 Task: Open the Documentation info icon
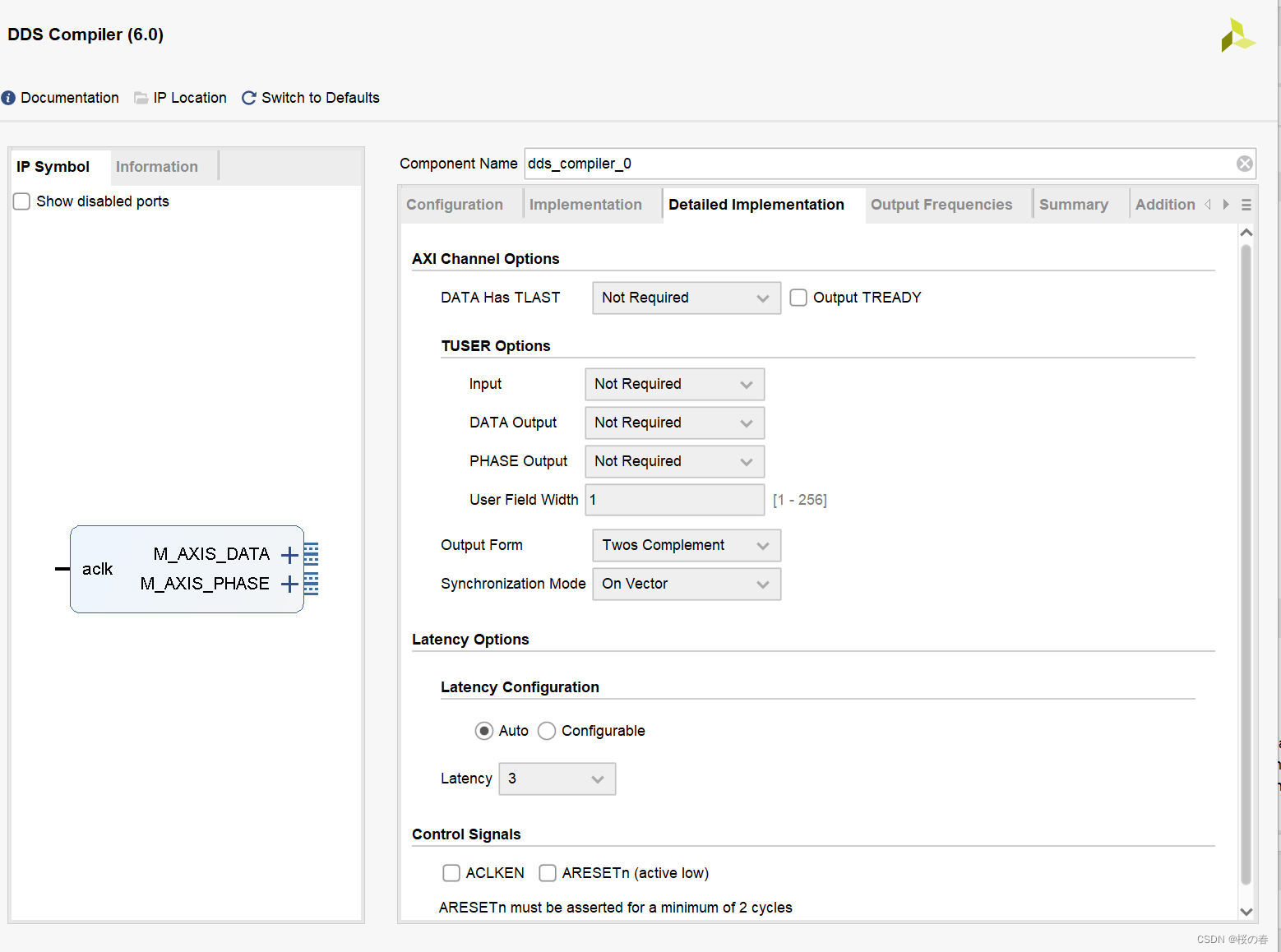[x=8, y=98]
